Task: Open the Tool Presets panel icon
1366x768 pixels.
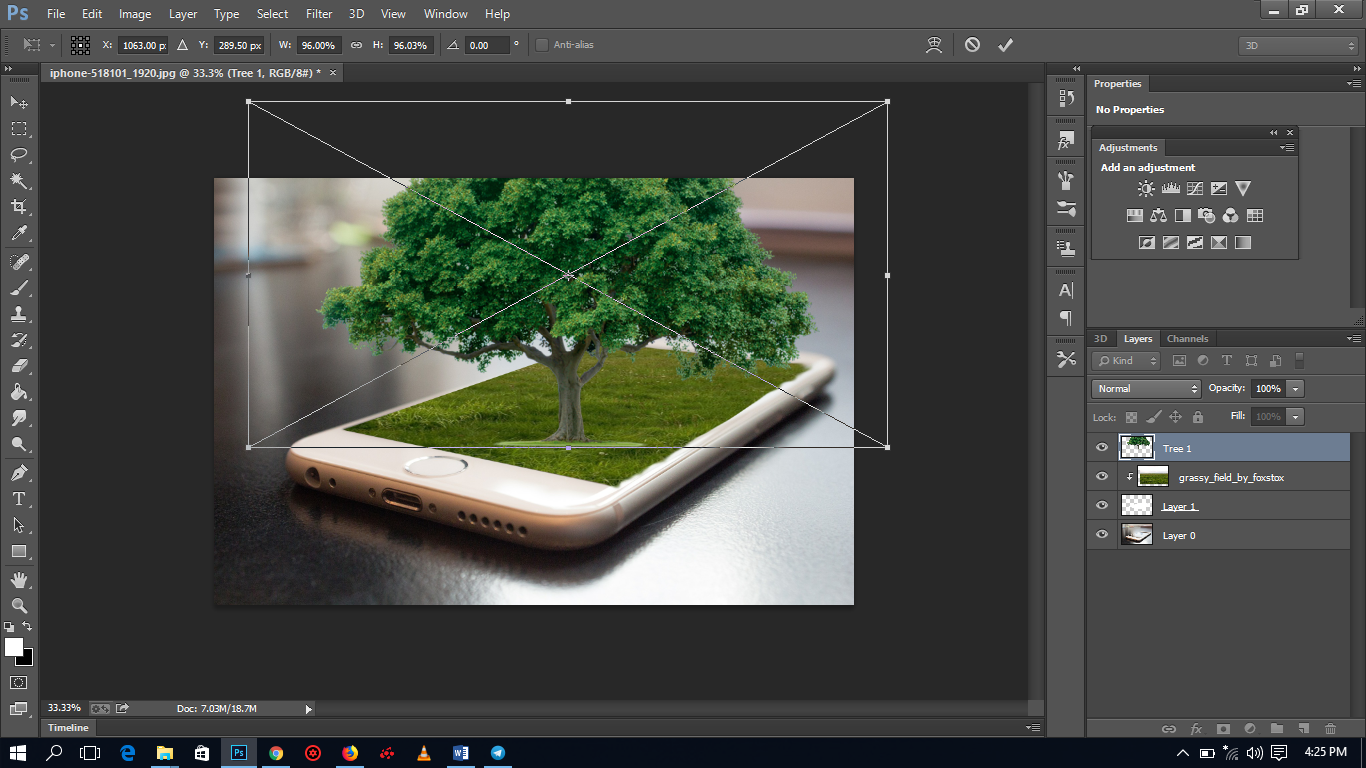Action: [x=1066, y=359]
